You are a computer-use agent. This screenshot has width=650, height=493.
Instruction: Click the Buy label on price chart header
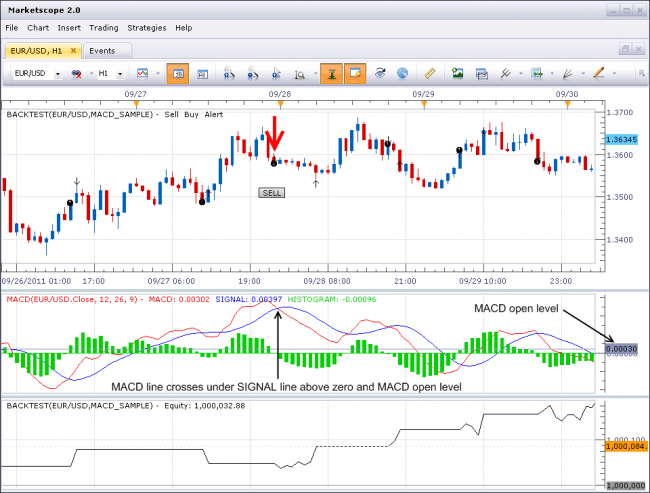point(191,114)
